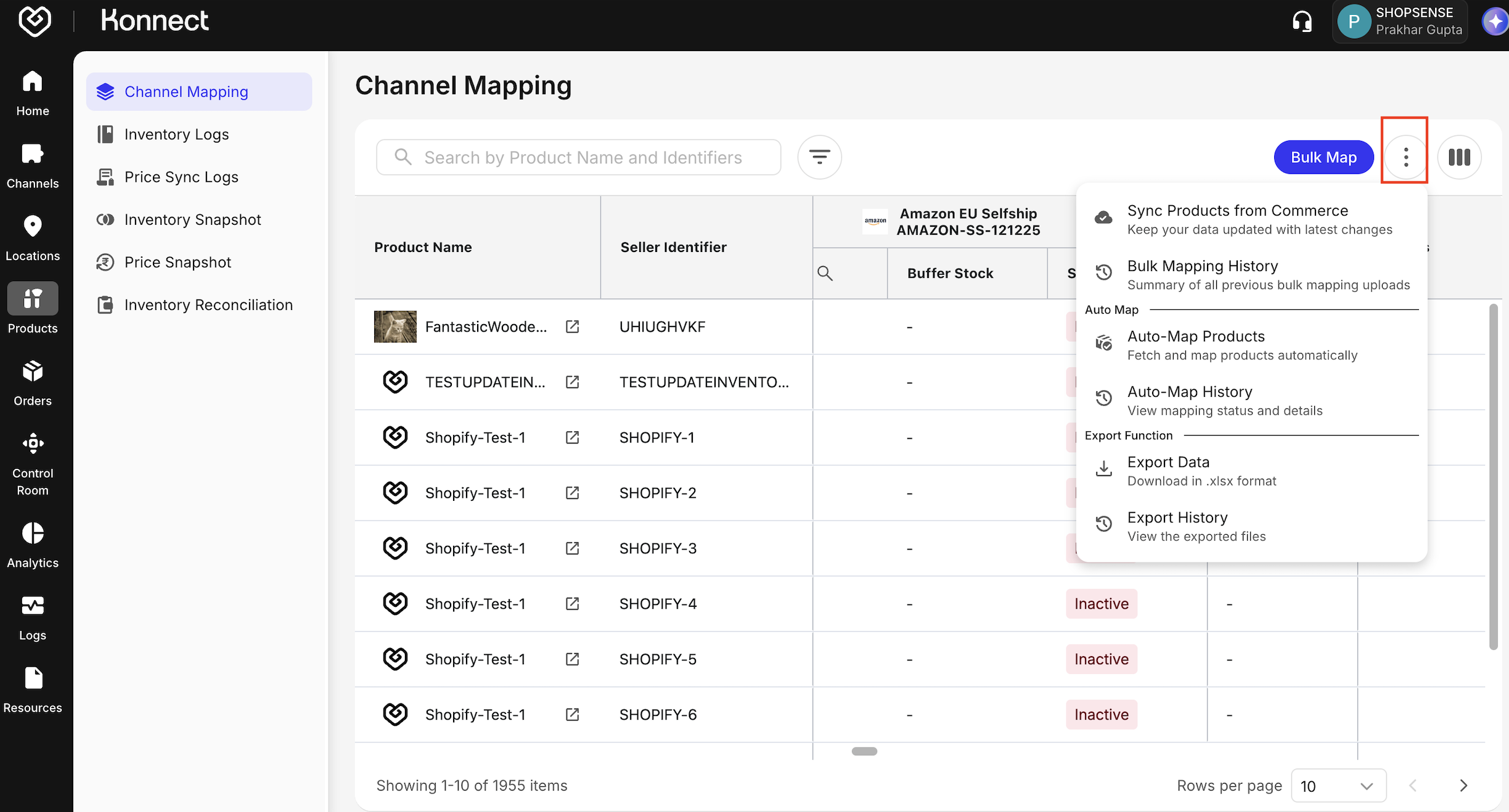Image resolution: width=1509 pixels, height=812 pixels.
Task: Click the headset support icon
Action: [x=1302, y=22]
